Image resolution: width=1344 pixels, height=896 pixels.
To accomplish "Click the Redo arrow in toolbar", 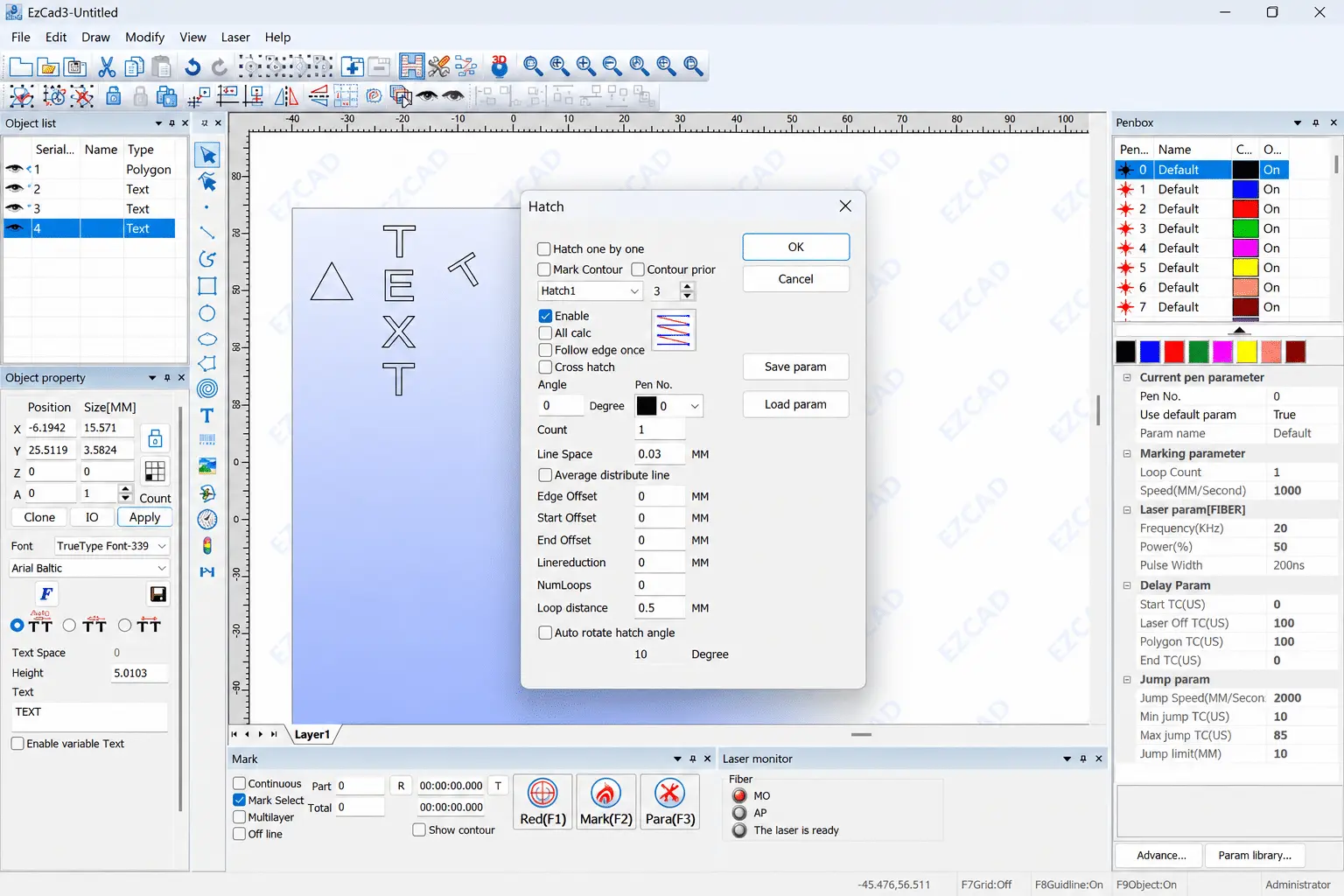I will click(219, 66).
